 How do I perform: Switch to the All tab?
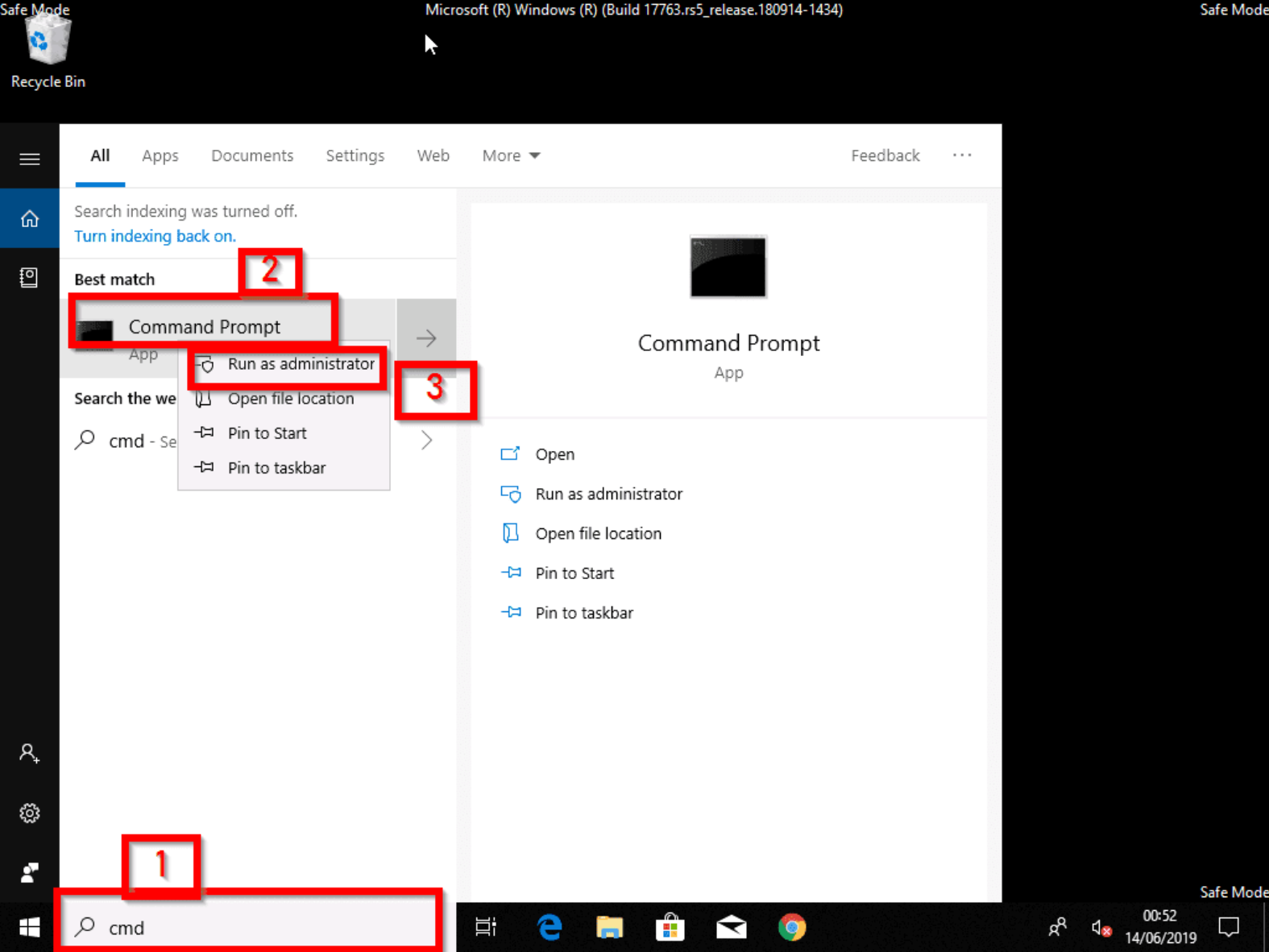click(100, 155)
